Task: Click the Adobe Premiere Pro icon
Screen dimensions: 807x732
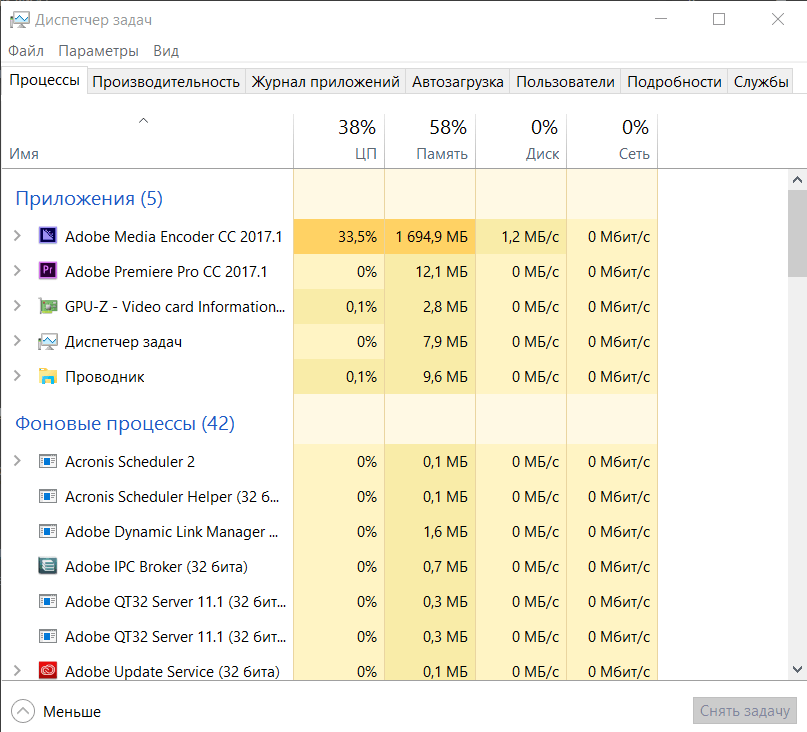Action: [48, 271]
